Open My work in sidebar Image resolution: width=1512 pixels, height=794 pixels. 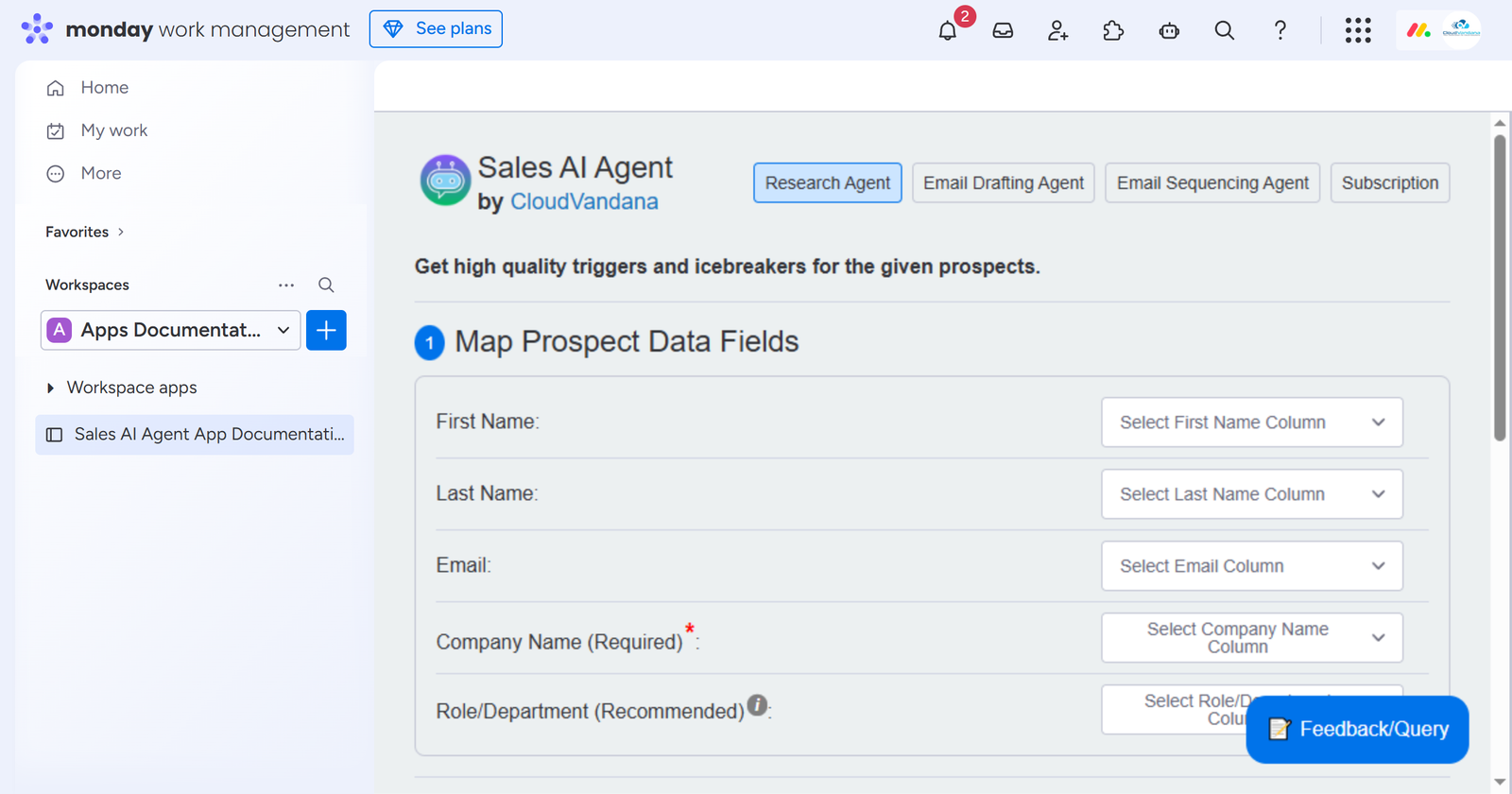[114, 130]
